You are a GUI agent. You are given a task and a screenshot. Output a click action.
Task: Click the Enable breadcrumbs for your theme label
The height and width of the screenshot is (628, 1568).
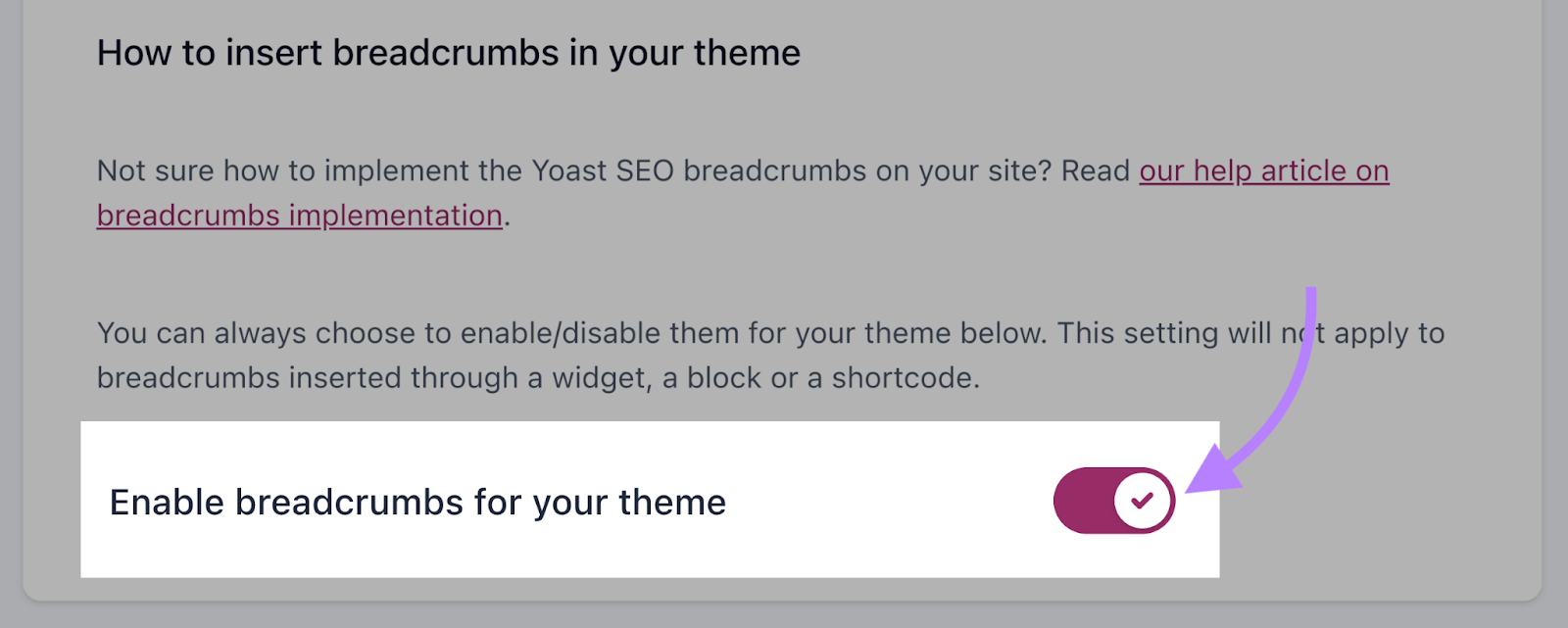pyautogui.click(x=416, y=502)
